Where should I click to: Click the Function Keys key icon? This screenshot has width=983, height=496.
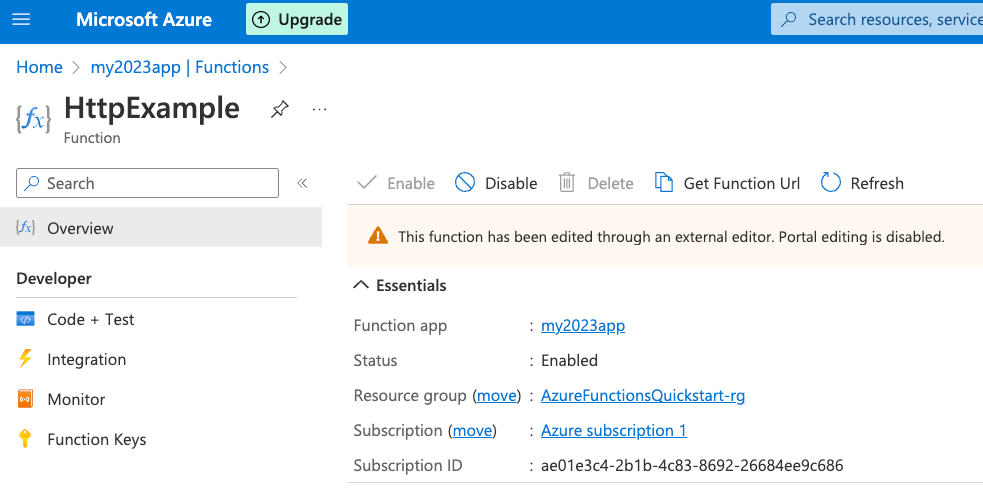point(26,439)
